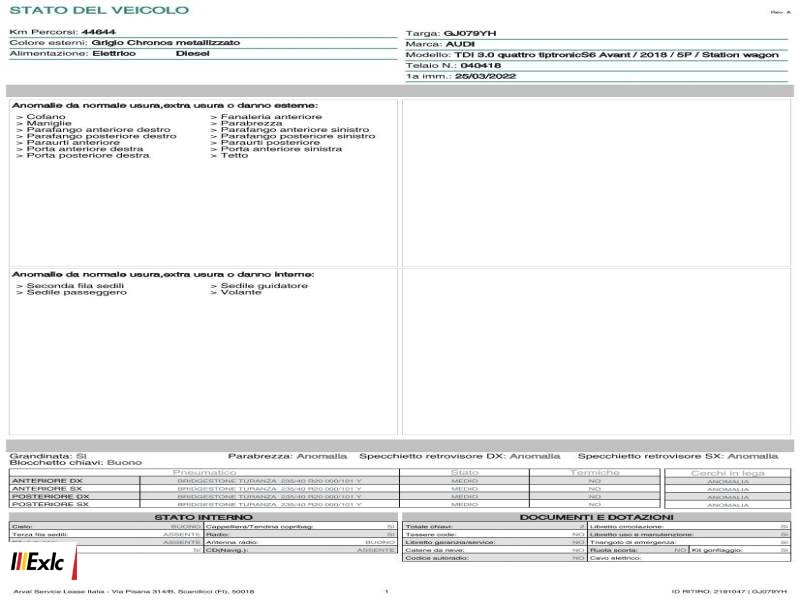The width and height of the screenshot is (800, 600).
Task: Click the 'Stato' column header
Action: click(x=465, y=472)
